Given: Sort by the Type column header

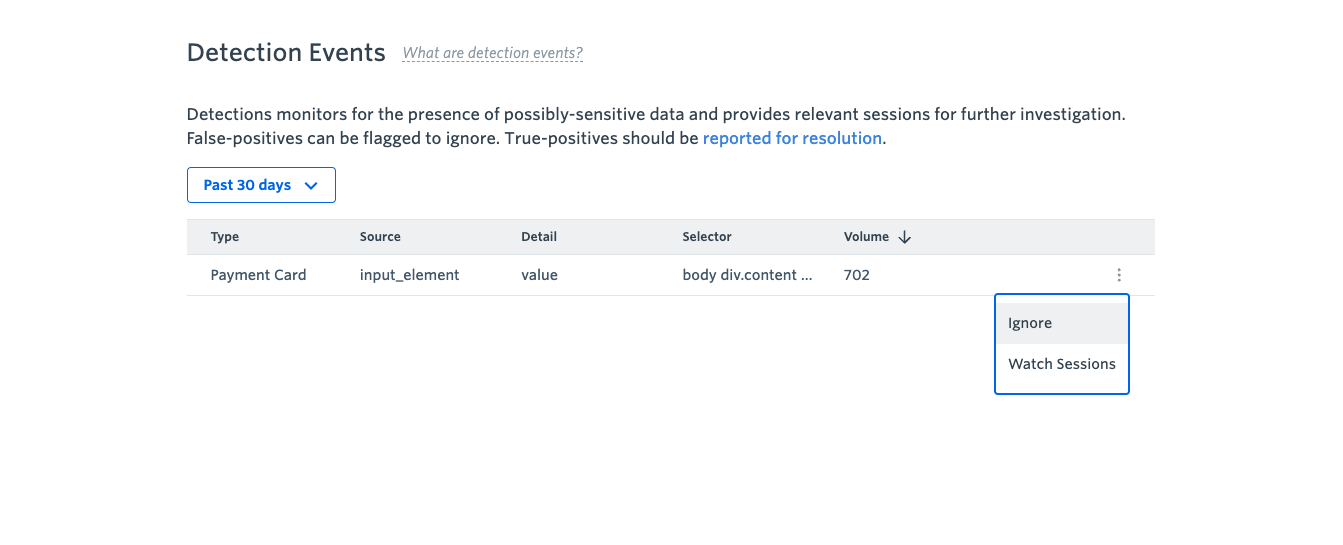Looking at the screenshot, I should [225, 237].
